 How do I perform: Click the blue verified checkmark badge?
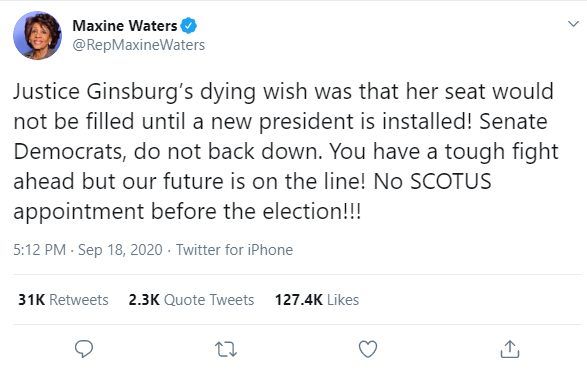point(188,26)
